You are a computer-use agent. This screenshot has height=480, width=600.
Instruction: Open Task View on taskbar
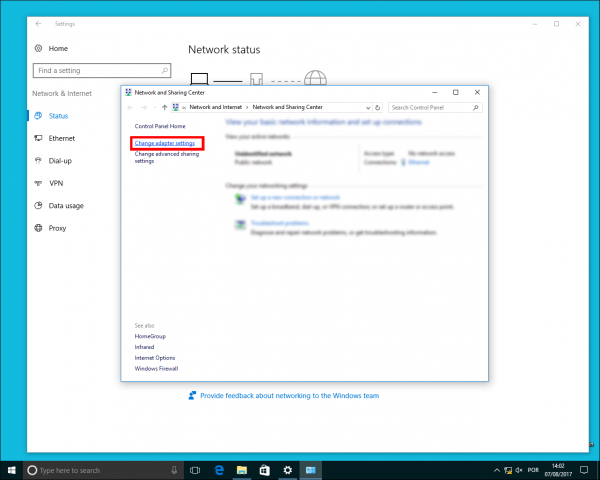195,470
